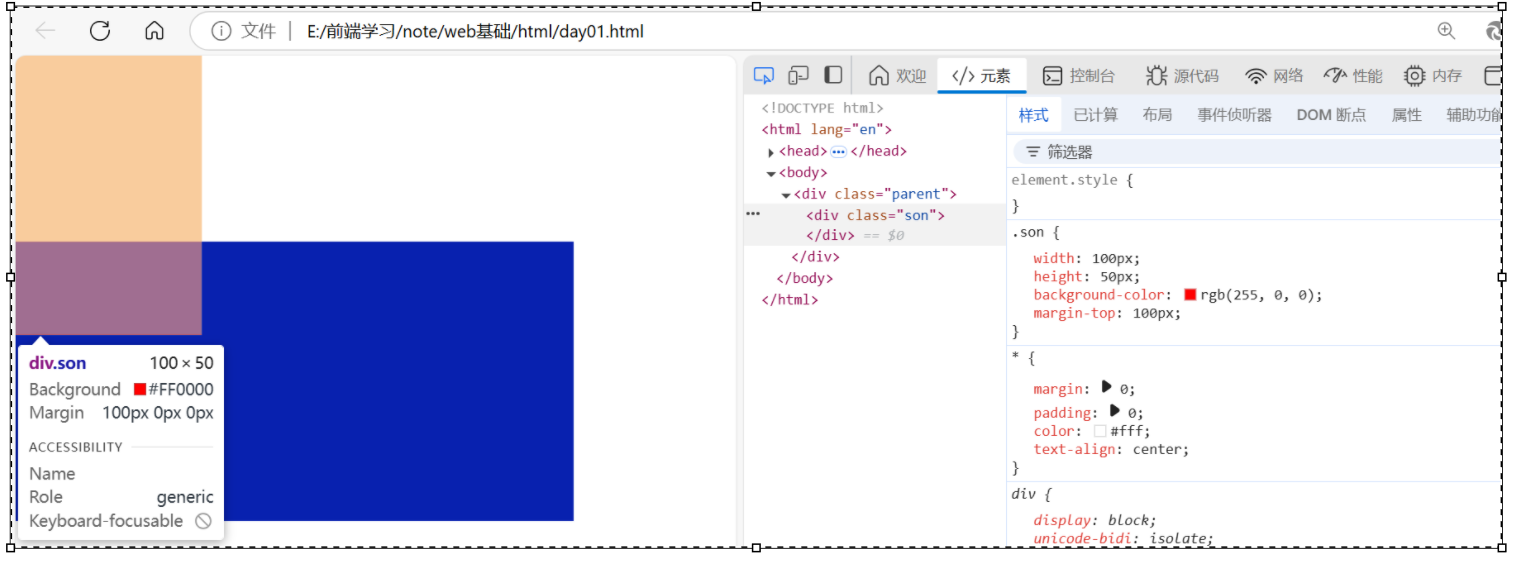The image size is (1514, 561).
Task: Select the 布局 layout subtab
Action: pos(1157,115)
